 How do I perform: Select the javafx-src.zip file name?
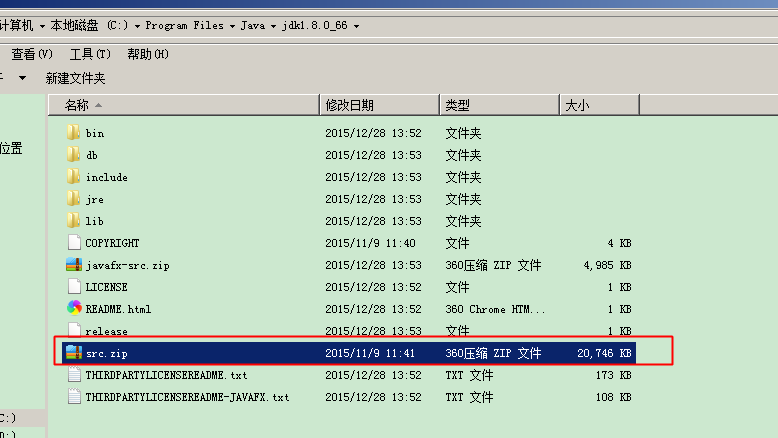[128, 265]
